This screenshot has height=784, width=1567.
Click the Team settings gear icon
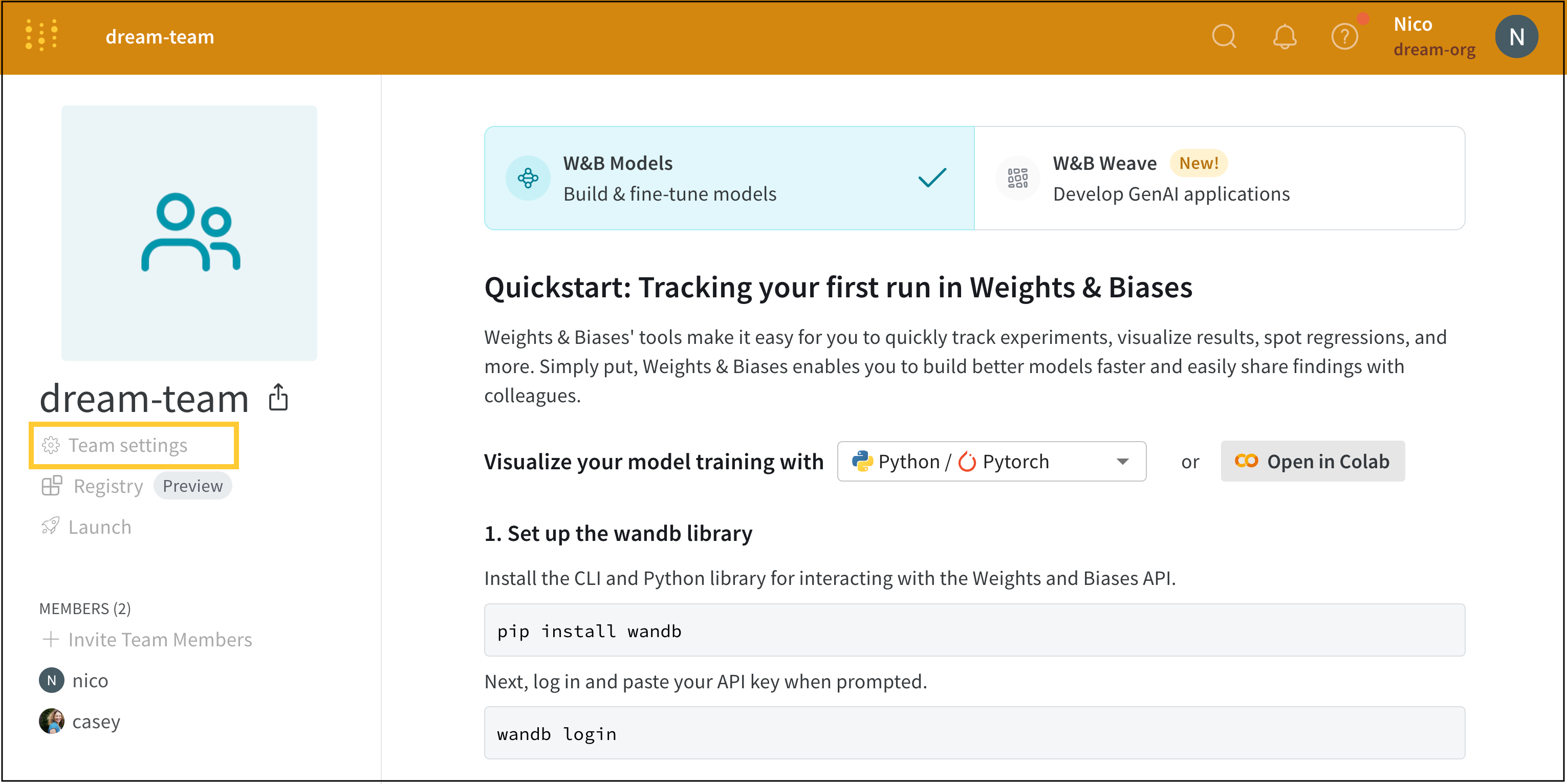tap(51, 445)
